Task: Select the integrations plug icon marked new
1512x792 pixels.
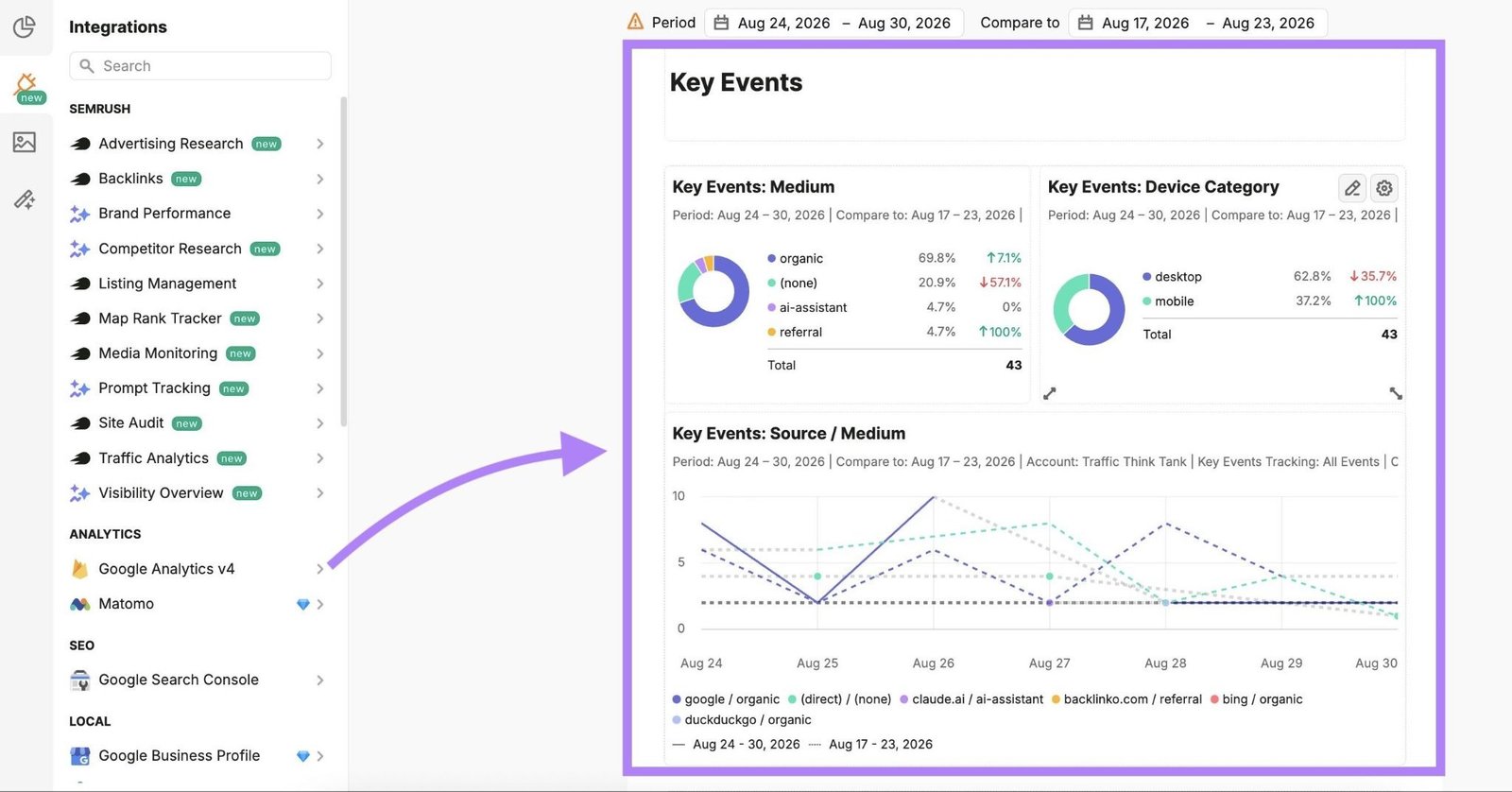Action: 26,86
